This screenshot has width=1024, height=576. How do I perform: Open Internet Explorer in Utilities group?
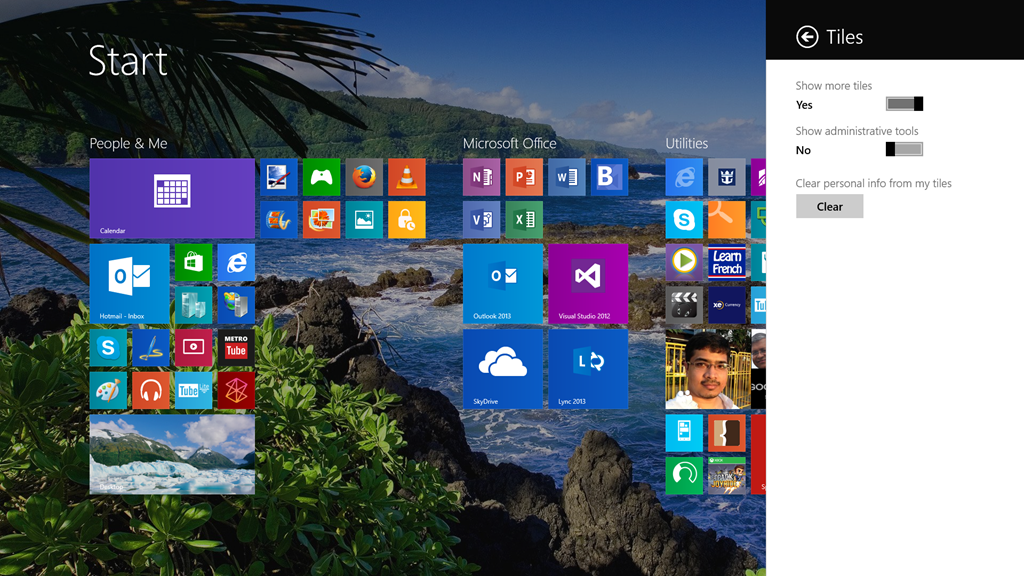tap(684, 177)
